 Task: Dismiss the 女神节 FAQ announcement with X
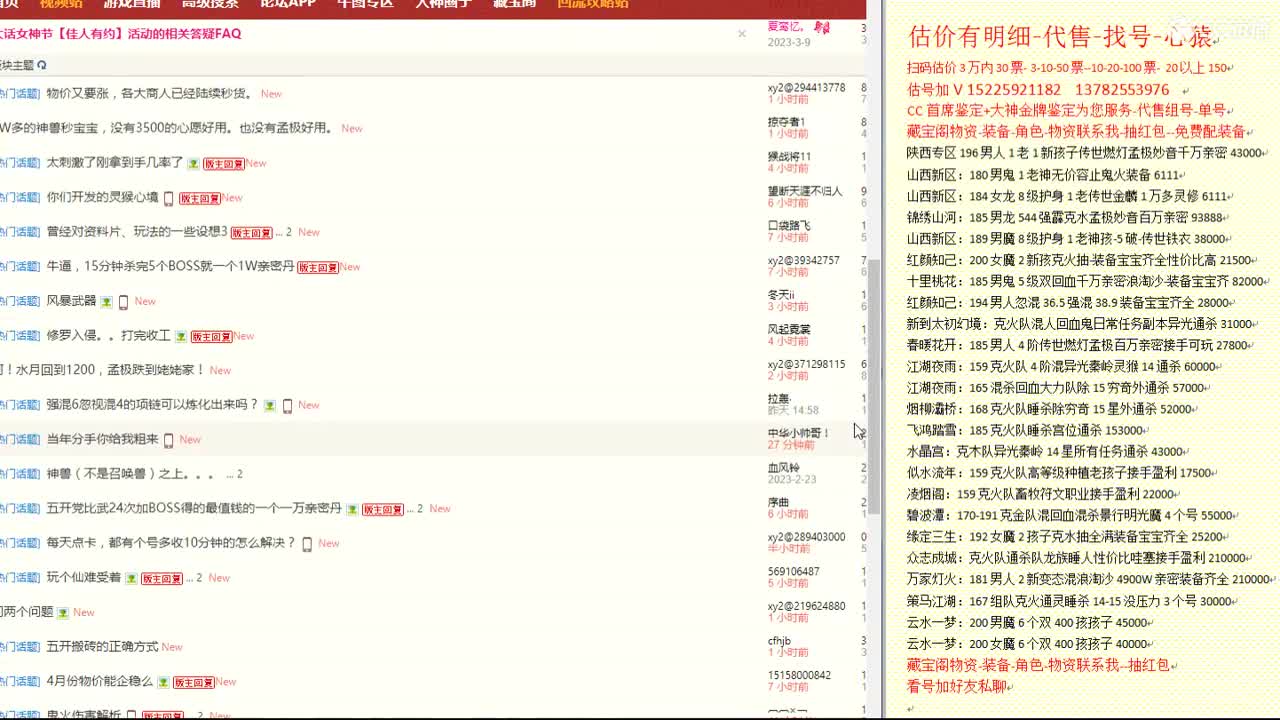(742, 34)
